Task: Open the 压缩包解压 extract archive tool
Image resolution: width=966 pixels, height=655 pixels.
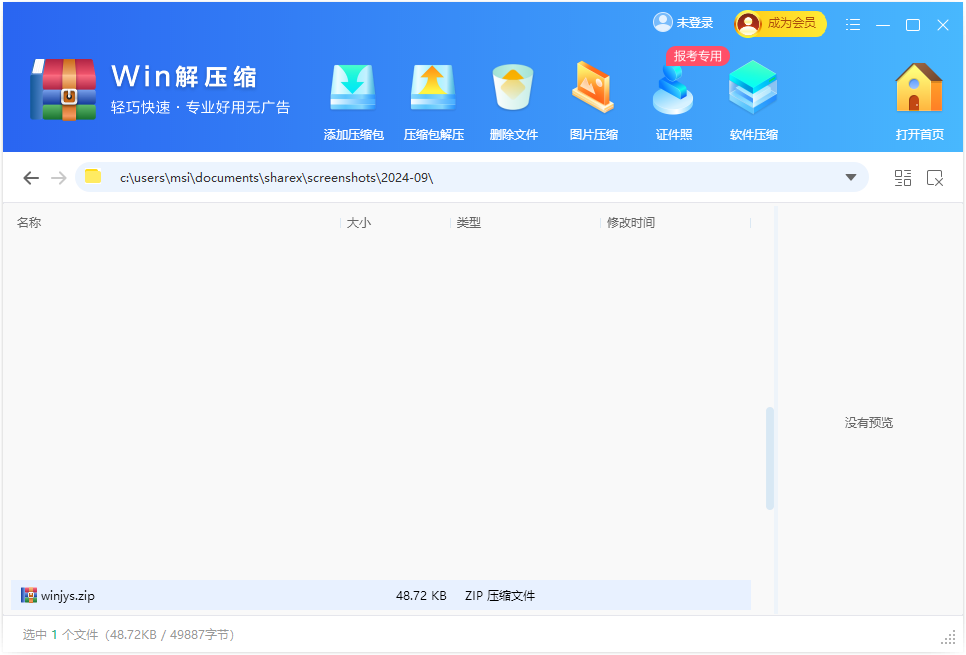Action: (433, 87)
